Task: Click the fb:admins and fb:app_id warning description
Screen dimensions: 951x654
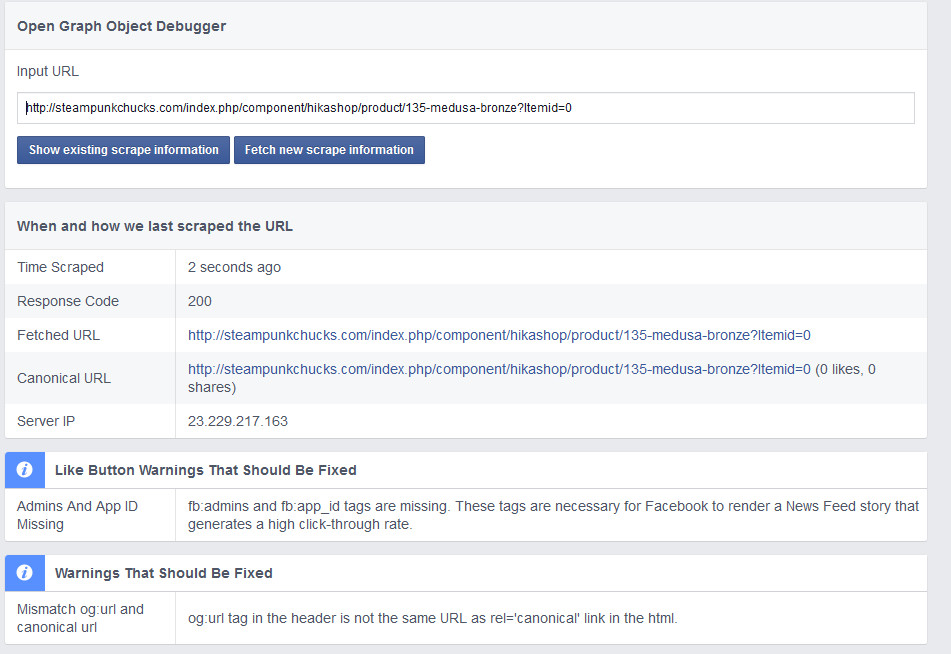Action: 553,515
